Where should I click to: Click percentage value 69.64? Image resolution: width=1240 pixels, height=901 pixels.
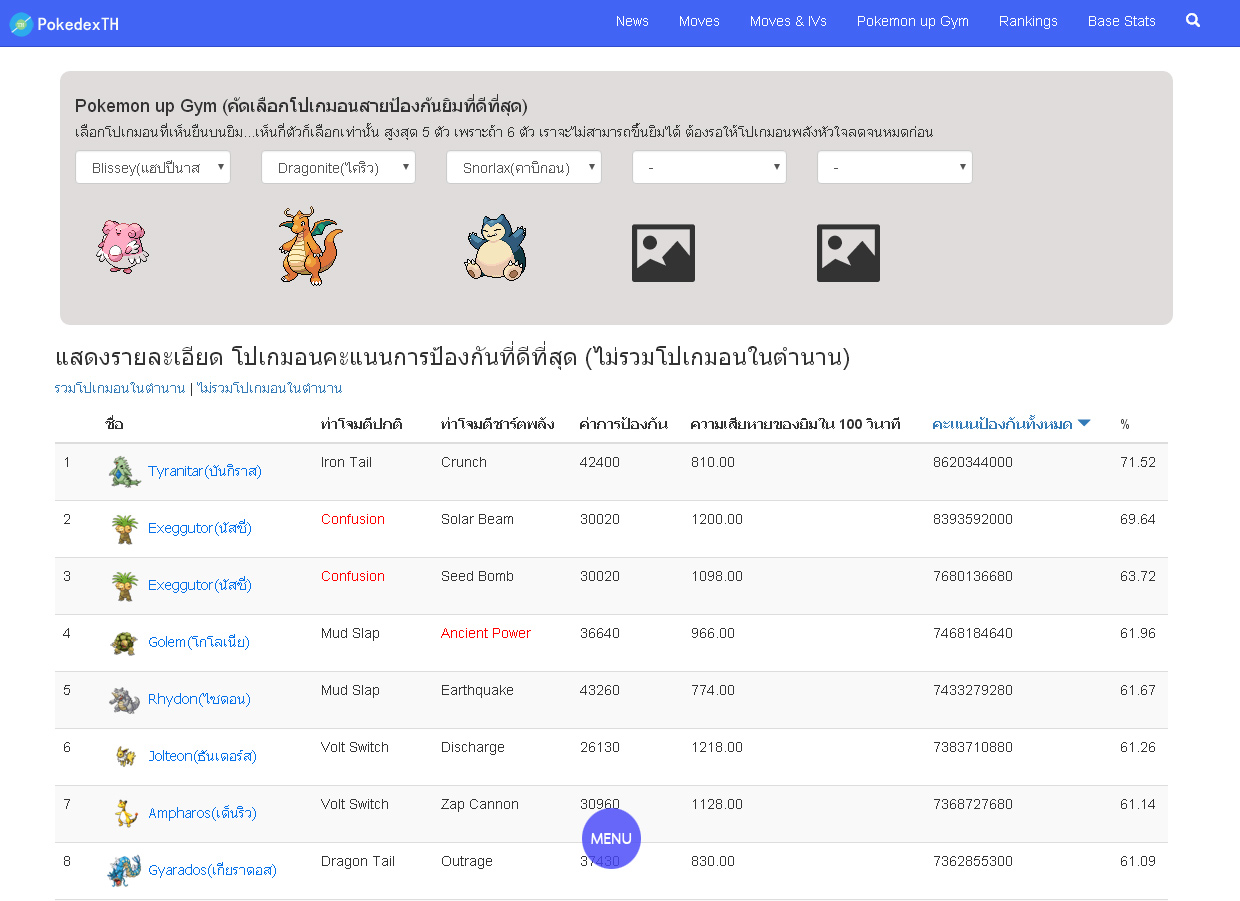pyautogui.click(x=1138, y=519)
